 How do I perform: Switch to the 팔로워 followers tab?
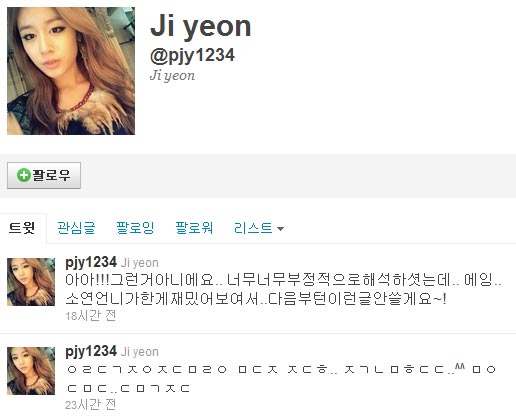pyautogui.click(x=194, y=228)
